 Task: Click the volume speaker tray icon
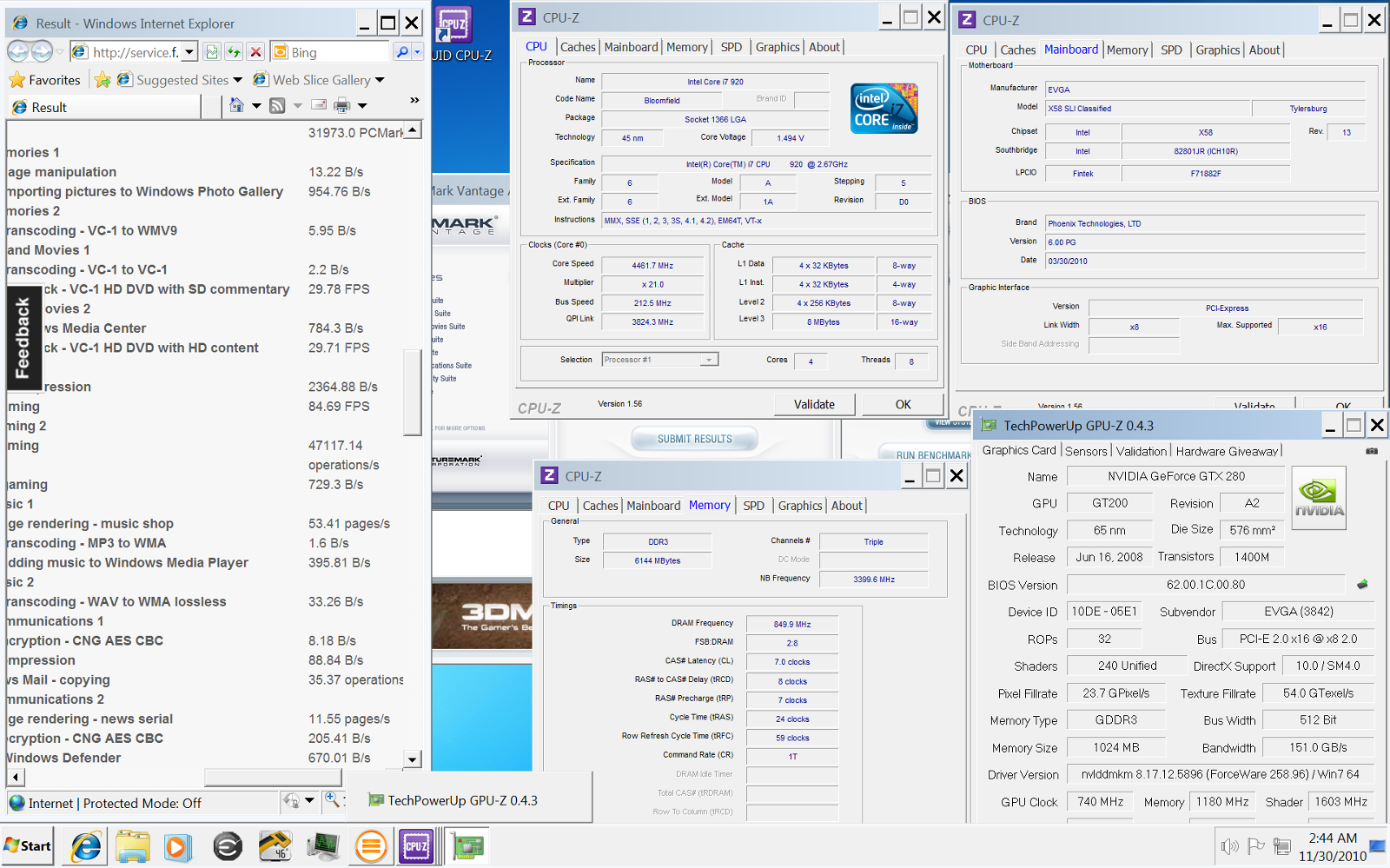tap(1229, 846)
